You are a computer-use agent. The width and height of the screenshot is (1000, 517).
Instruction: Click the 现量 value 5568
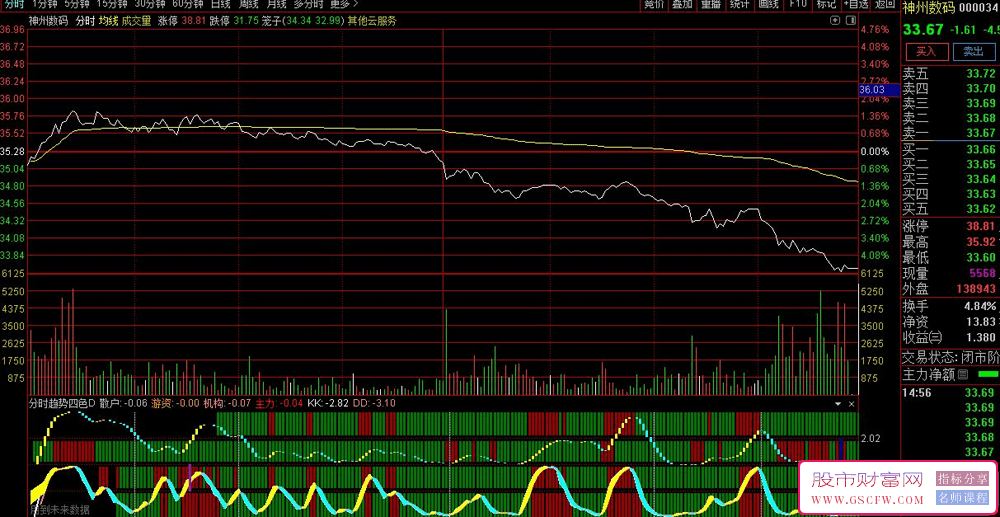pyautogui.click(x=982, y=273)
